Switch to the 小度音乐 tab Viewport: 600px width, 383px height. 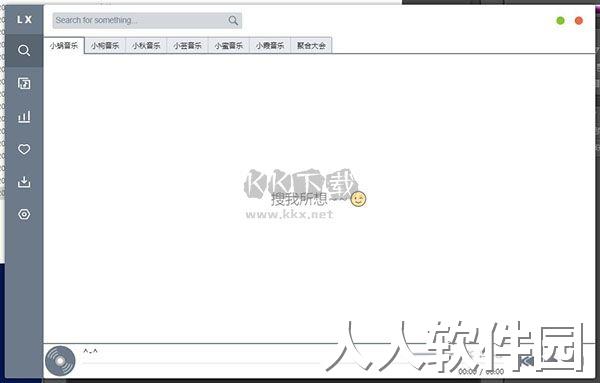pos(270,46)
